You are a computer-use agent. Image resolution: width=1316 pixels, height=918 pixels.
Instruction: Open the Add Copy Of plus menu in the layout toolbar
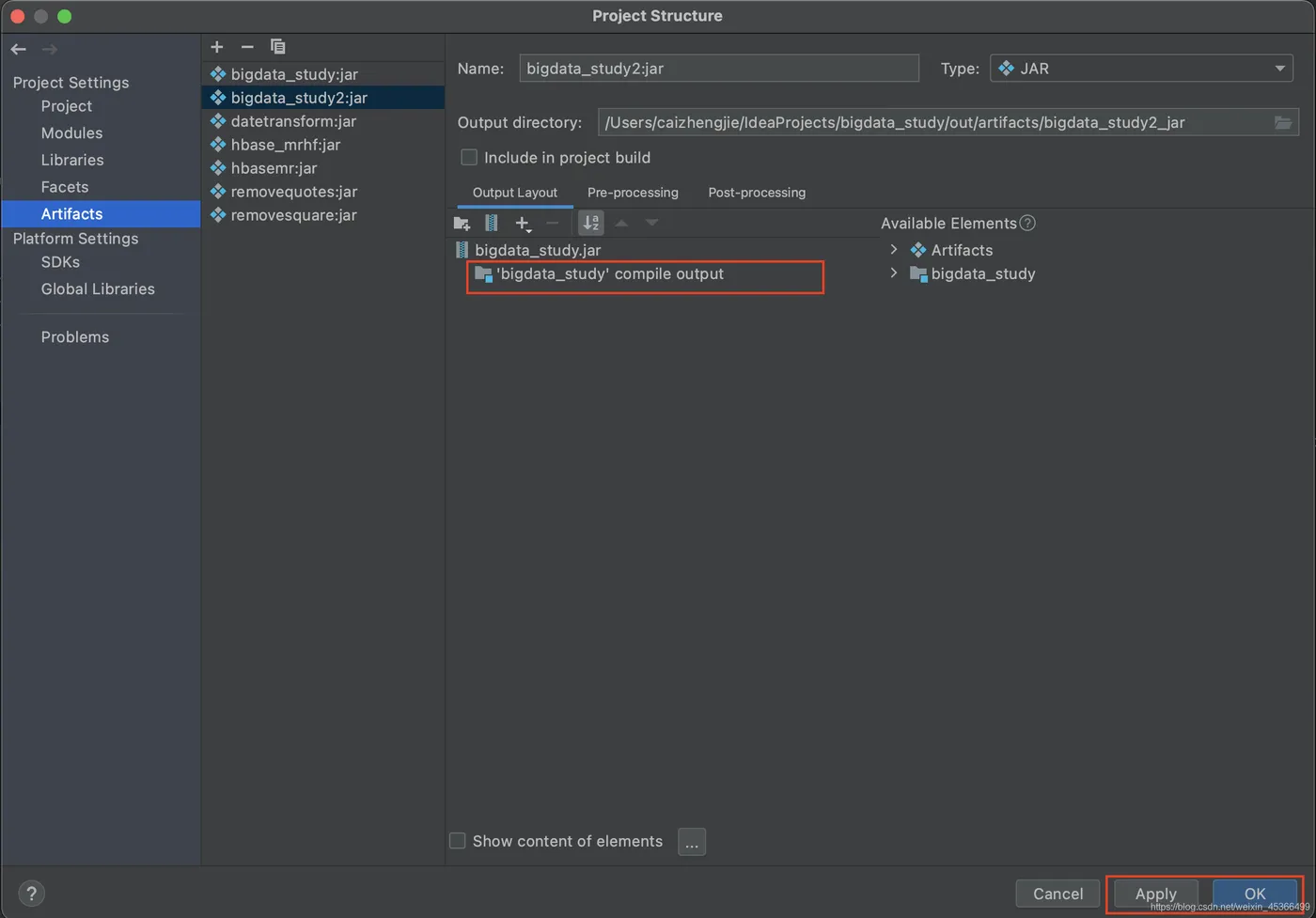point(524,223)
